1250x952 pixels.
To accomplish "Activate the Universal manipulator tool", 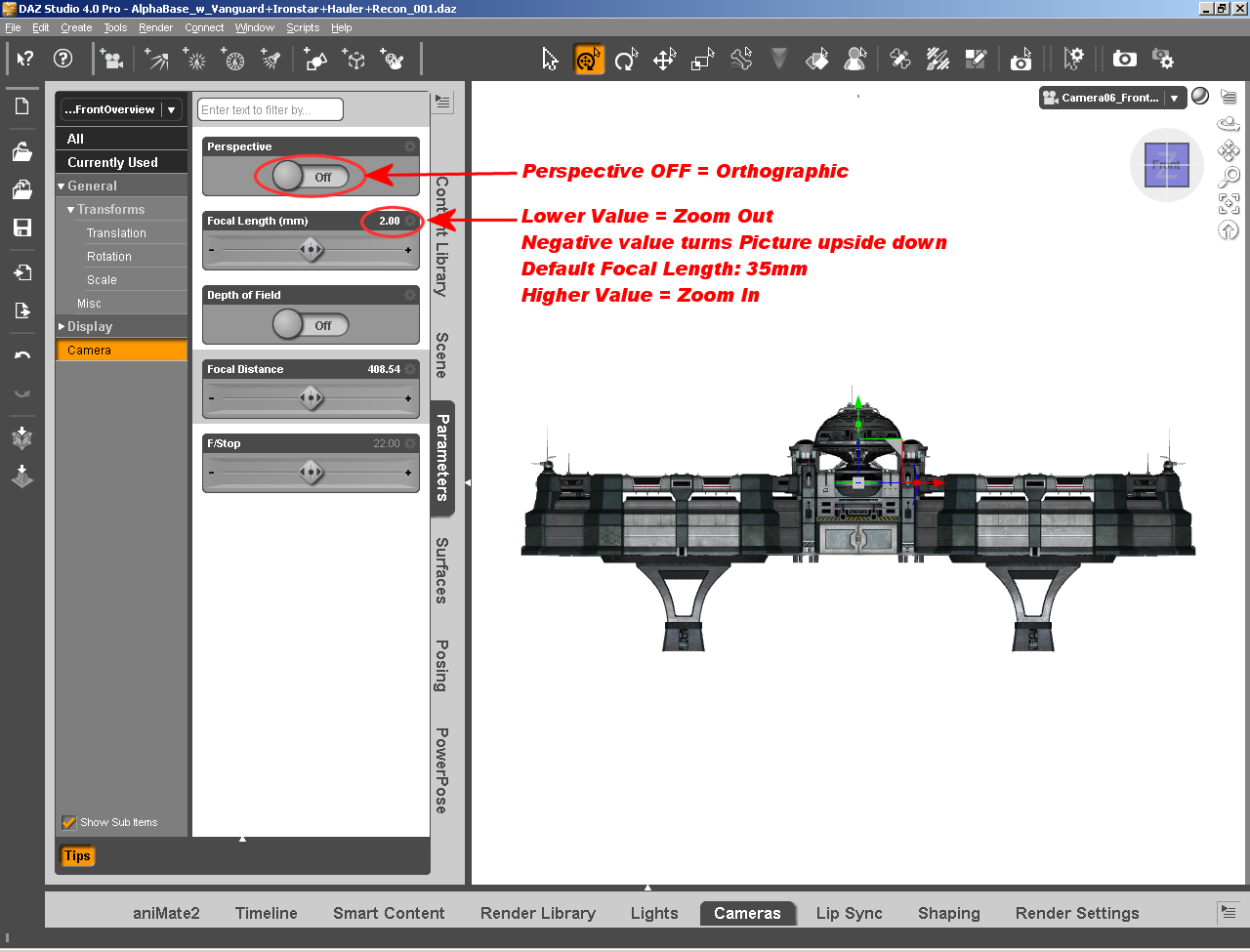I will click(588, 60).
